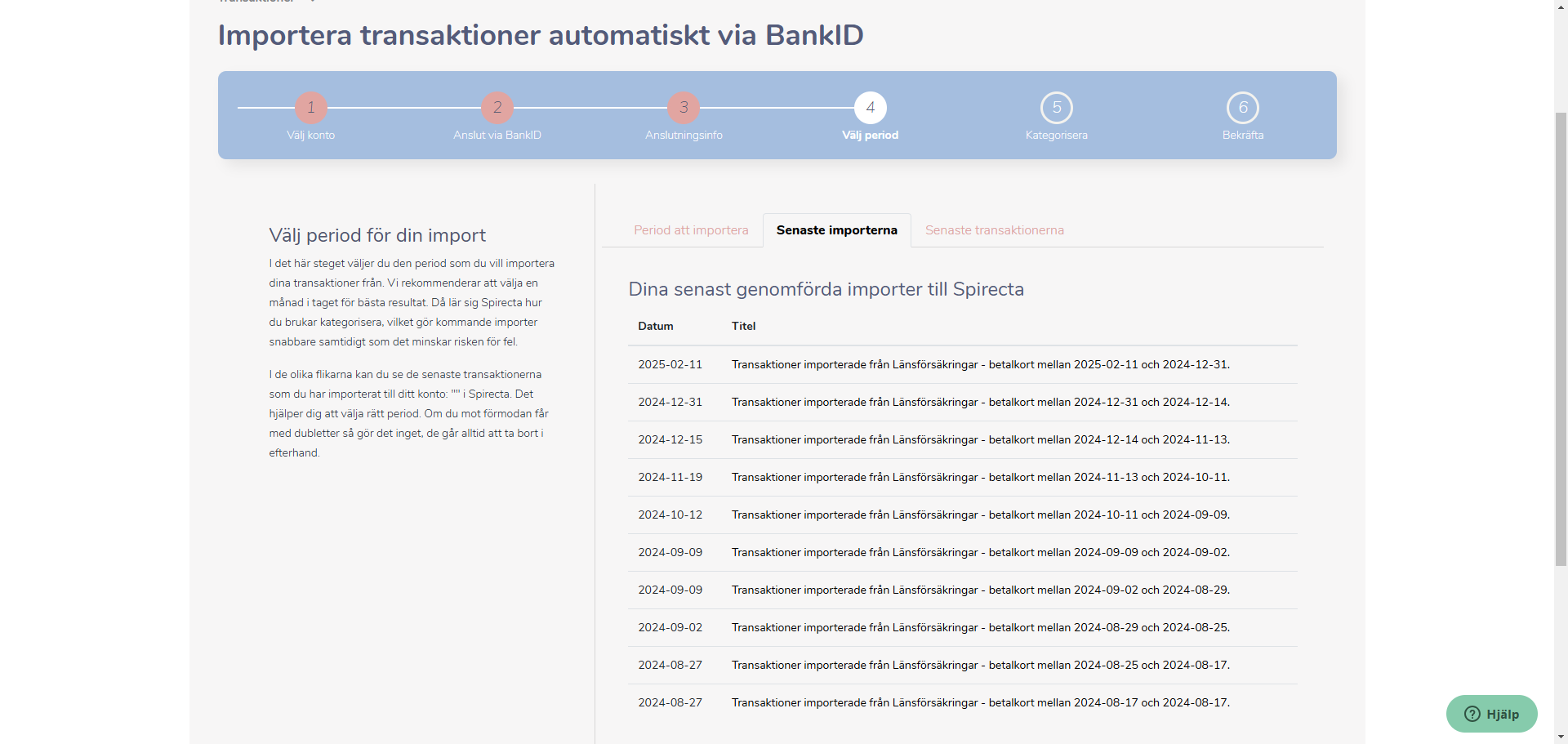Click the Titel column header

point(743,326)
